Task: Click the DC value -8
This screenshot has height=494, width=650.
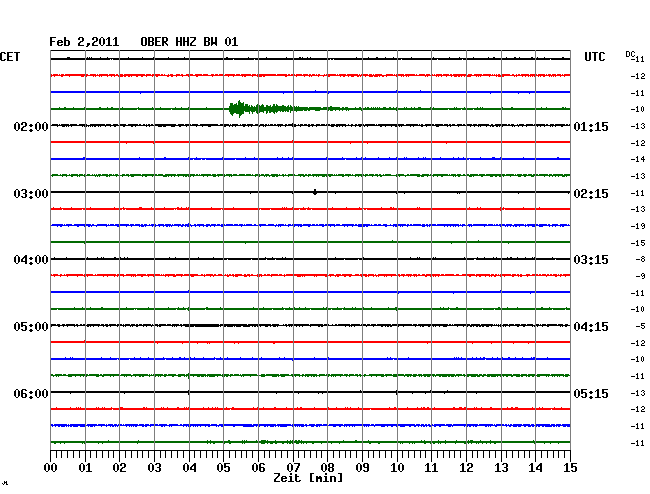Action: coord(640,259)
